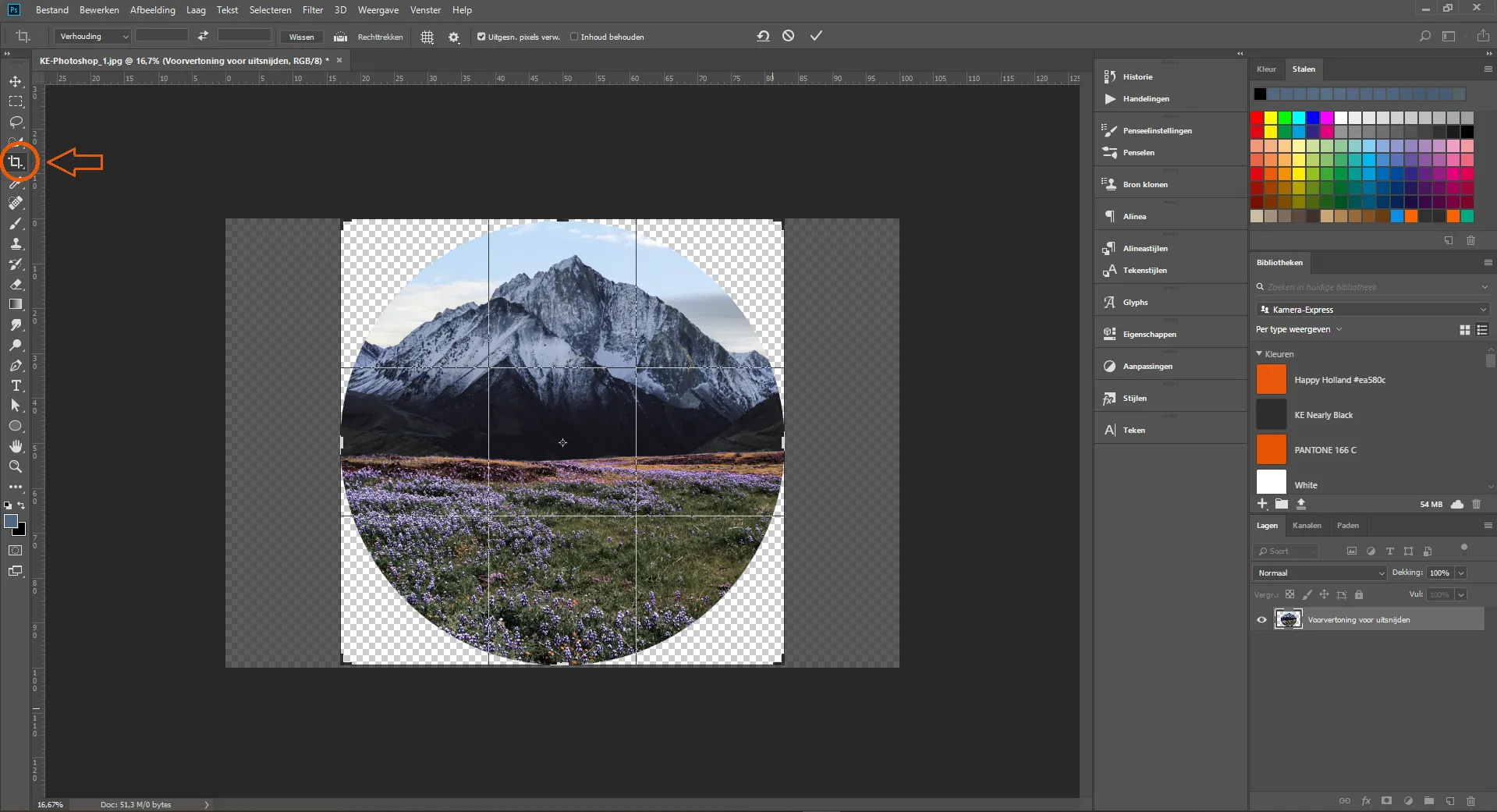Toggle Uitgesn. pixels verw. checkbox

tap(481, 37)
